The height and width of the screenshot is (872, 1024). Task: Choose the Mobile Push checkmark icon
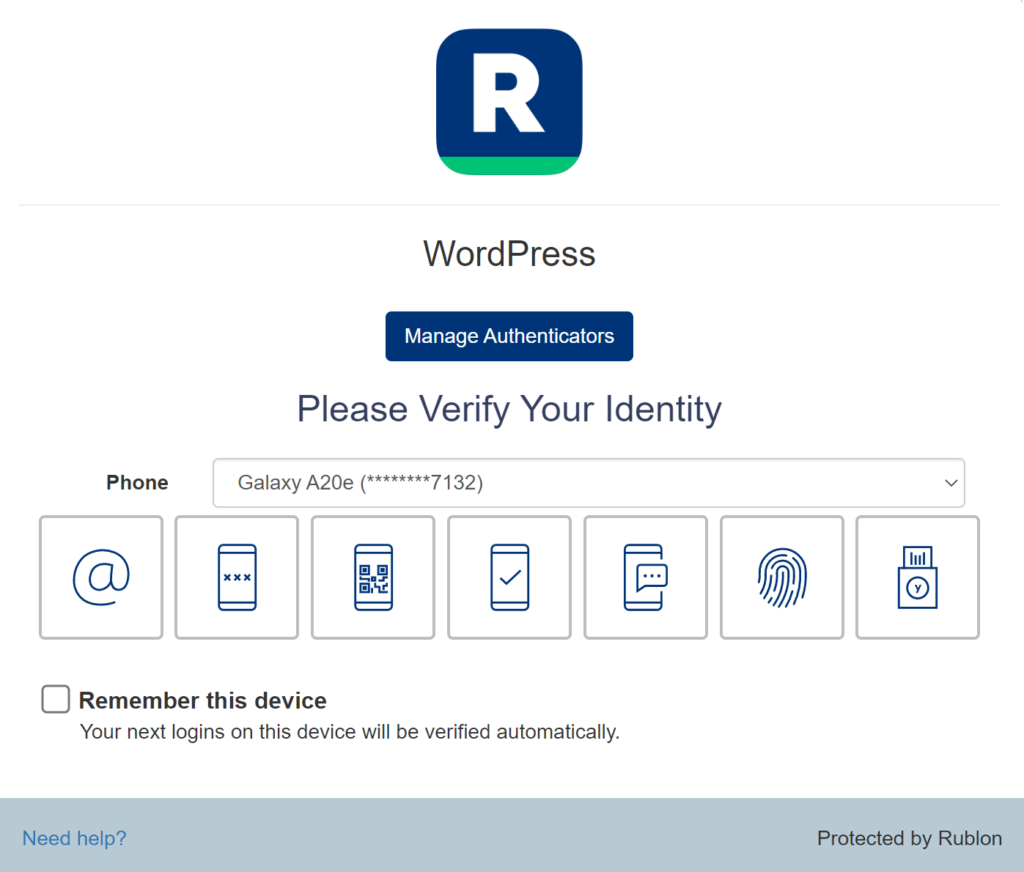(x=509, y=577)
